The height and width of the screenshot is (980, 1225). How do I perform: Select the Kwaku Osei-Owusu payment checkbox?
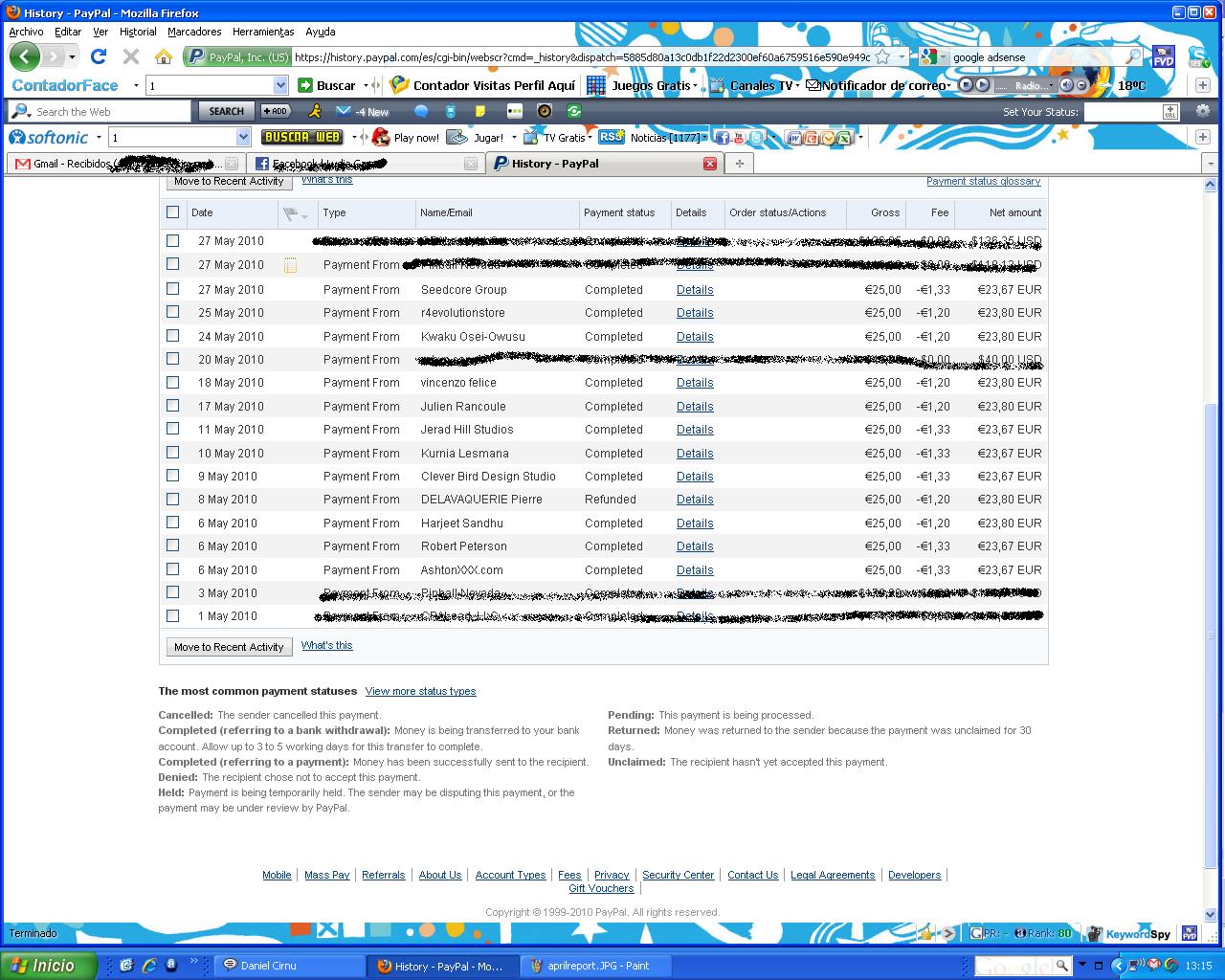point(172,336)
